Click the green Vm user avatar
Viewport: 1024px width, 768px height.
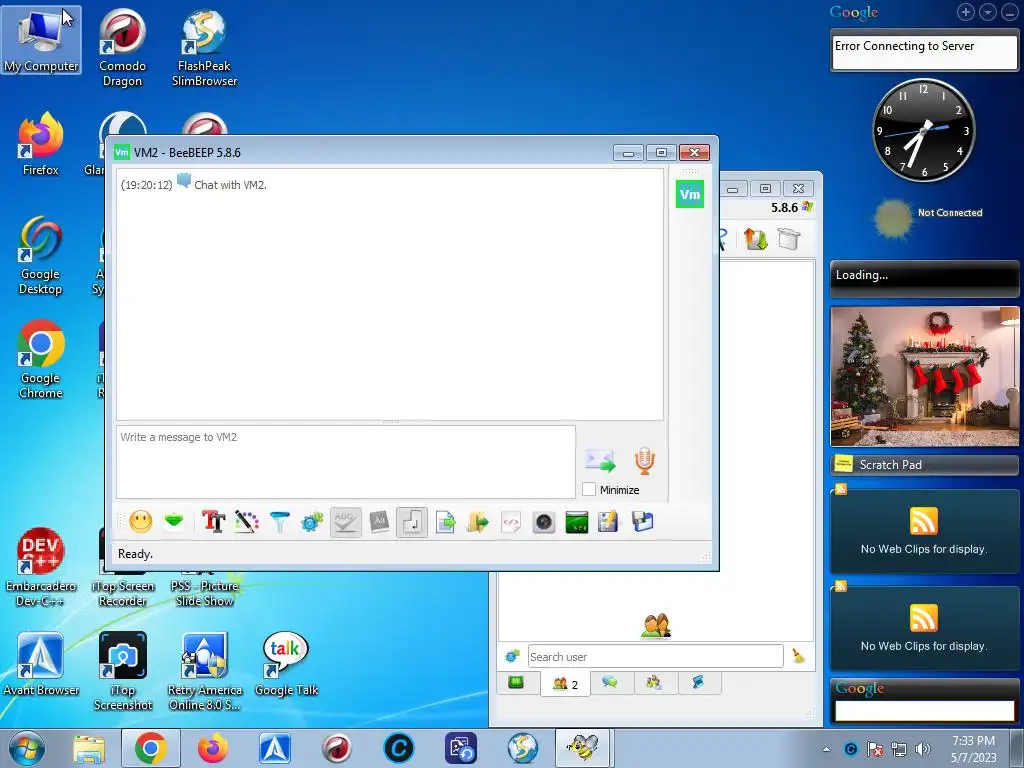690,194
